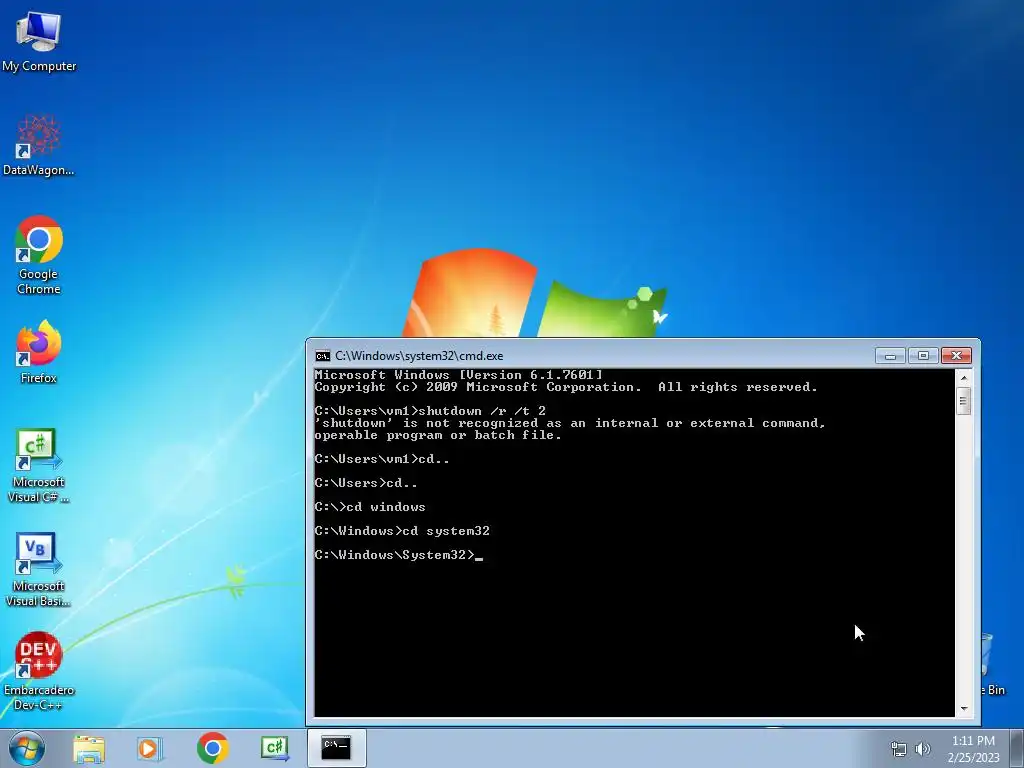This screenshot has width=1024, height=768.
Task: Launch Windows Media Player from taskbar
Action: pos(150,748)
